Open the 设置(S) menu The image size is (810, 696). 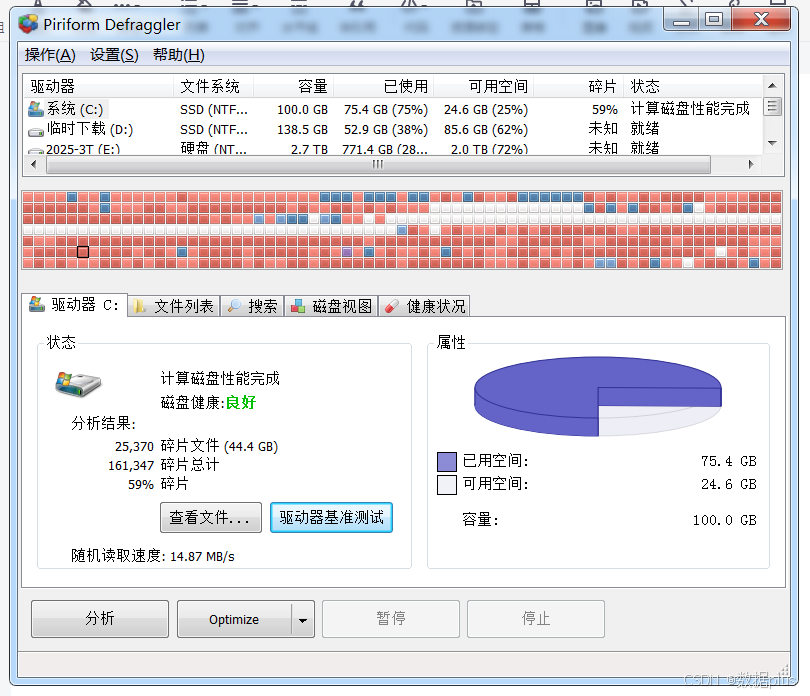(114, 55)
